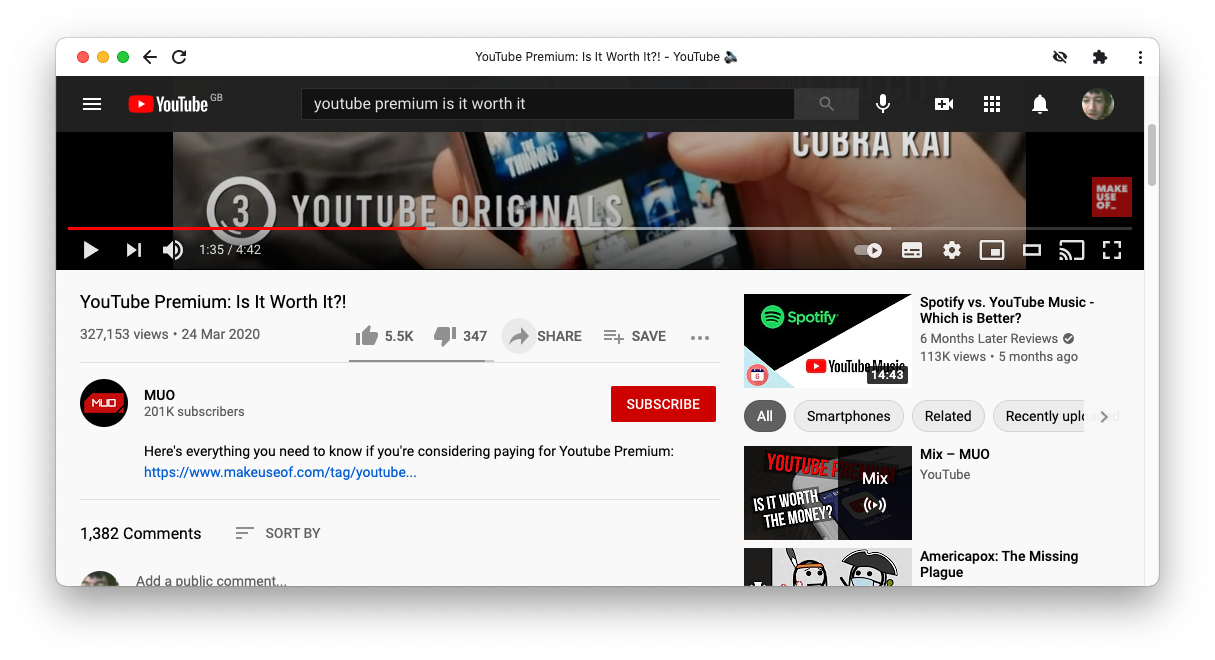Switch to miniplayer mode
Screen dimensions: 1215x660
(x=991, y=250)
